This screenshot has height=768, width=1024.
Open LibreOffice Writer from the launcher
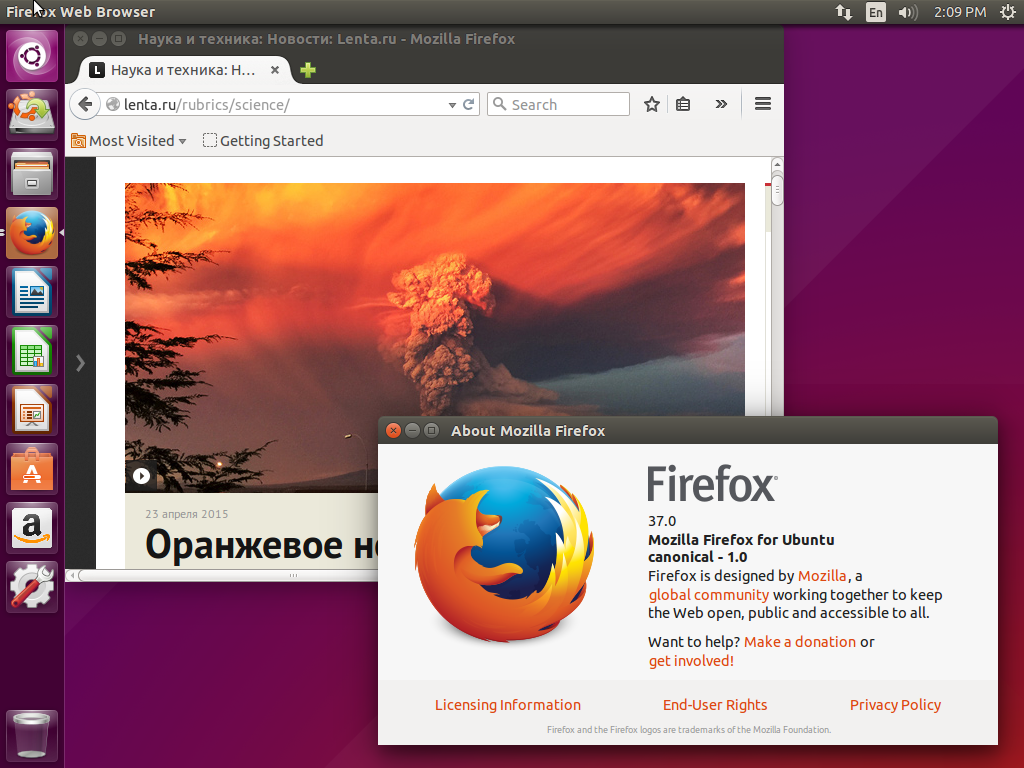coord(32,292)
